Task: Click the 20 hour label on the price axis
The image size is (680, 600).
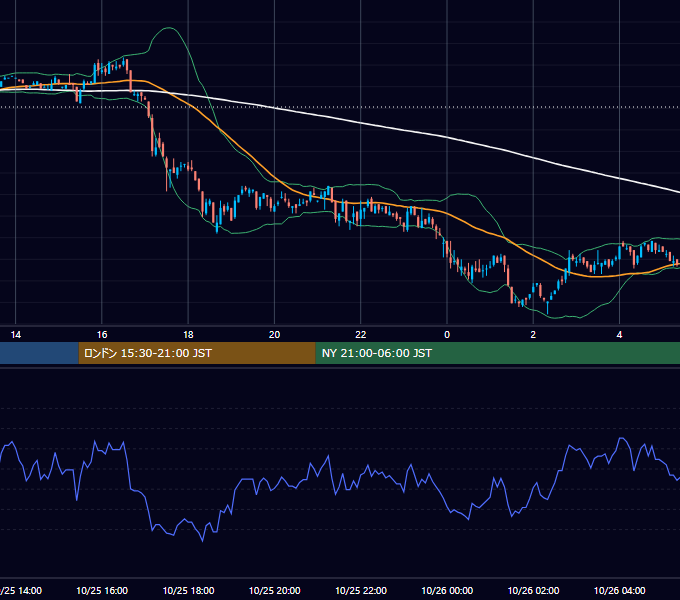Action: coord(275,335)
